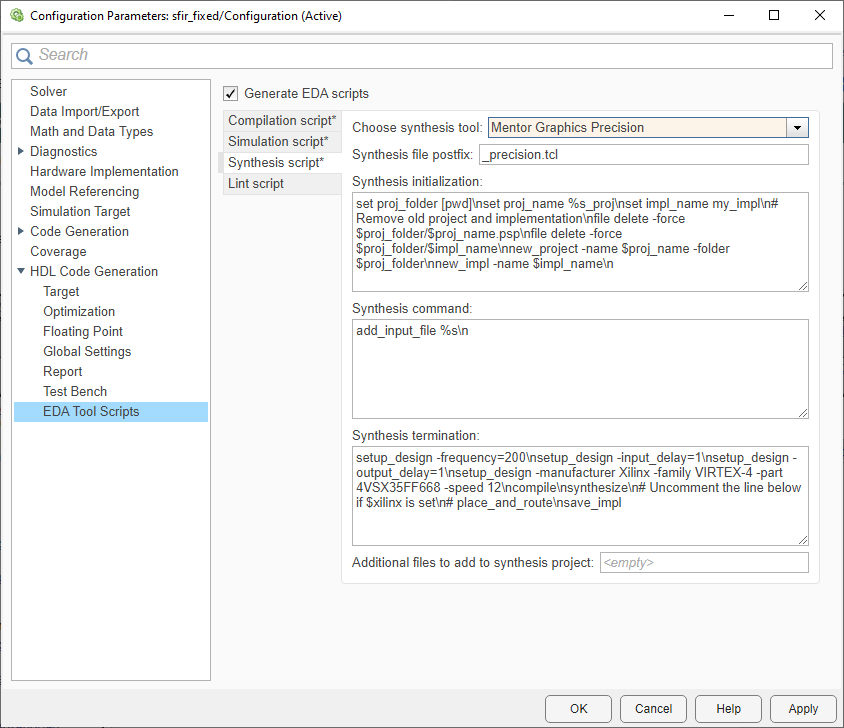Enable the Generate EDA scripts checkbox
This screenshot has height=728, width=844.
[230, 93]
